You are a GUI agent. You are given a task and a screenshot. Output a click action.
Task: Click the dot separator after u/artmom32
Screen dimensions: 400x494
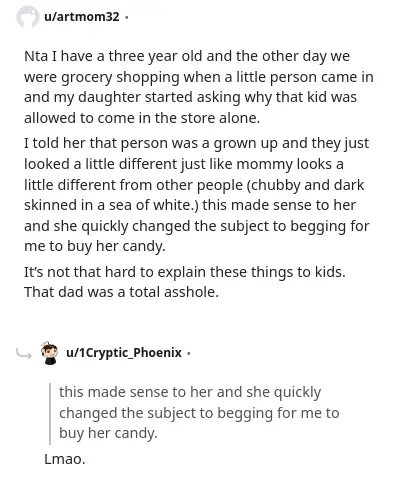tap(126, 17)
